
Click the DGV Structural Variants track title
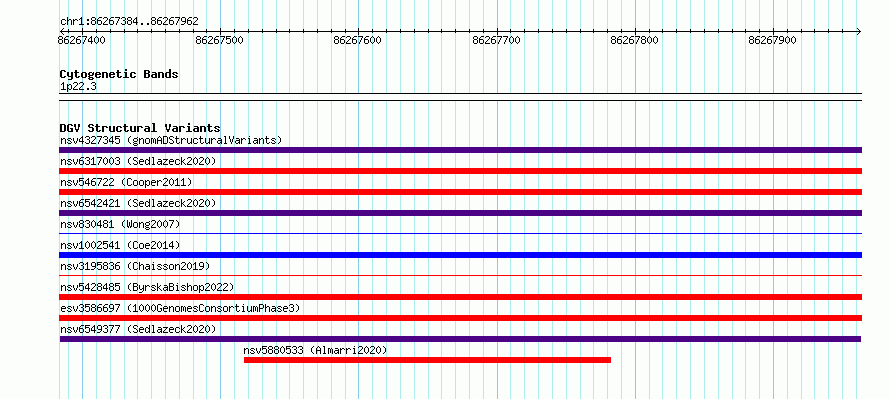click(x=140, y=128)
